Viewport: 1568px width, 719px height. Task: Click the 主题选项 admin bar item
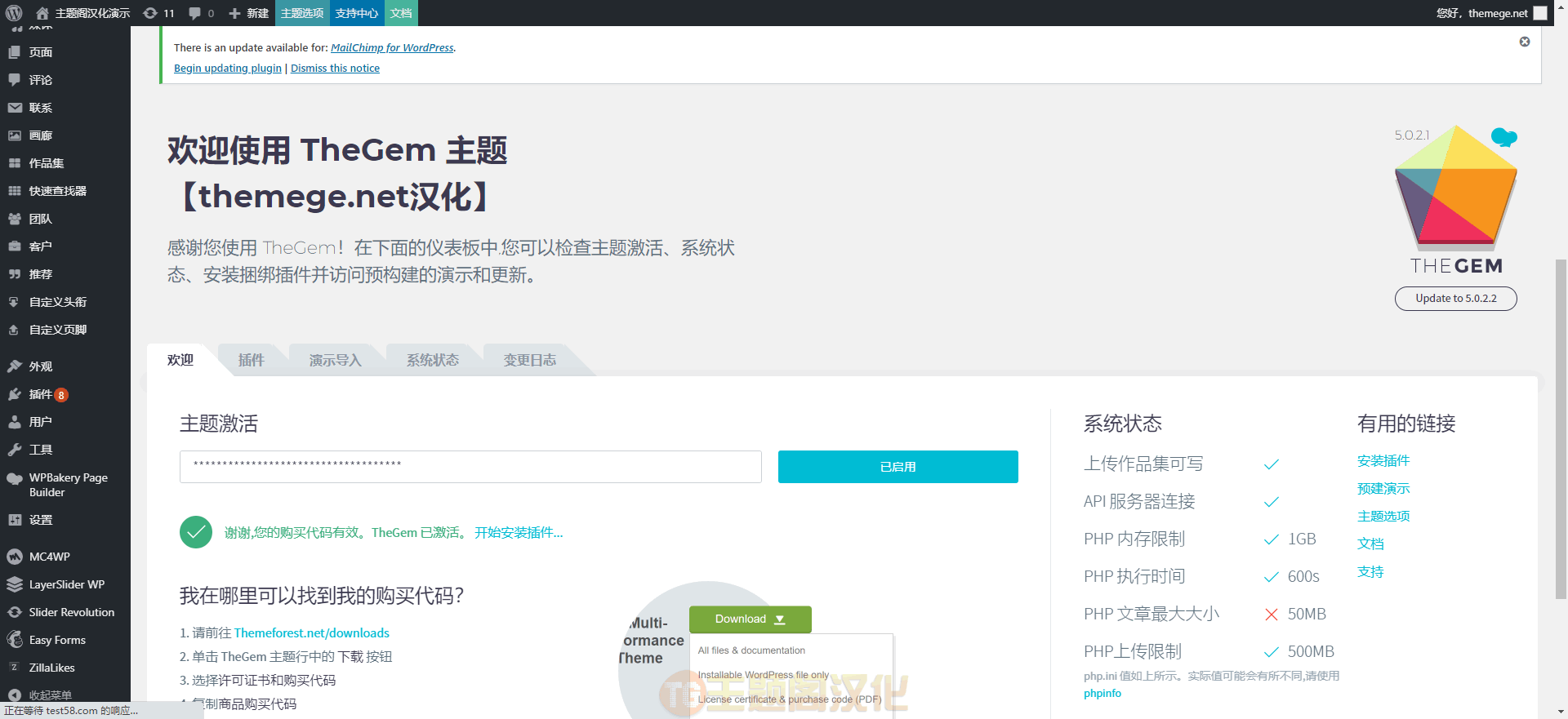coord(302,13)
